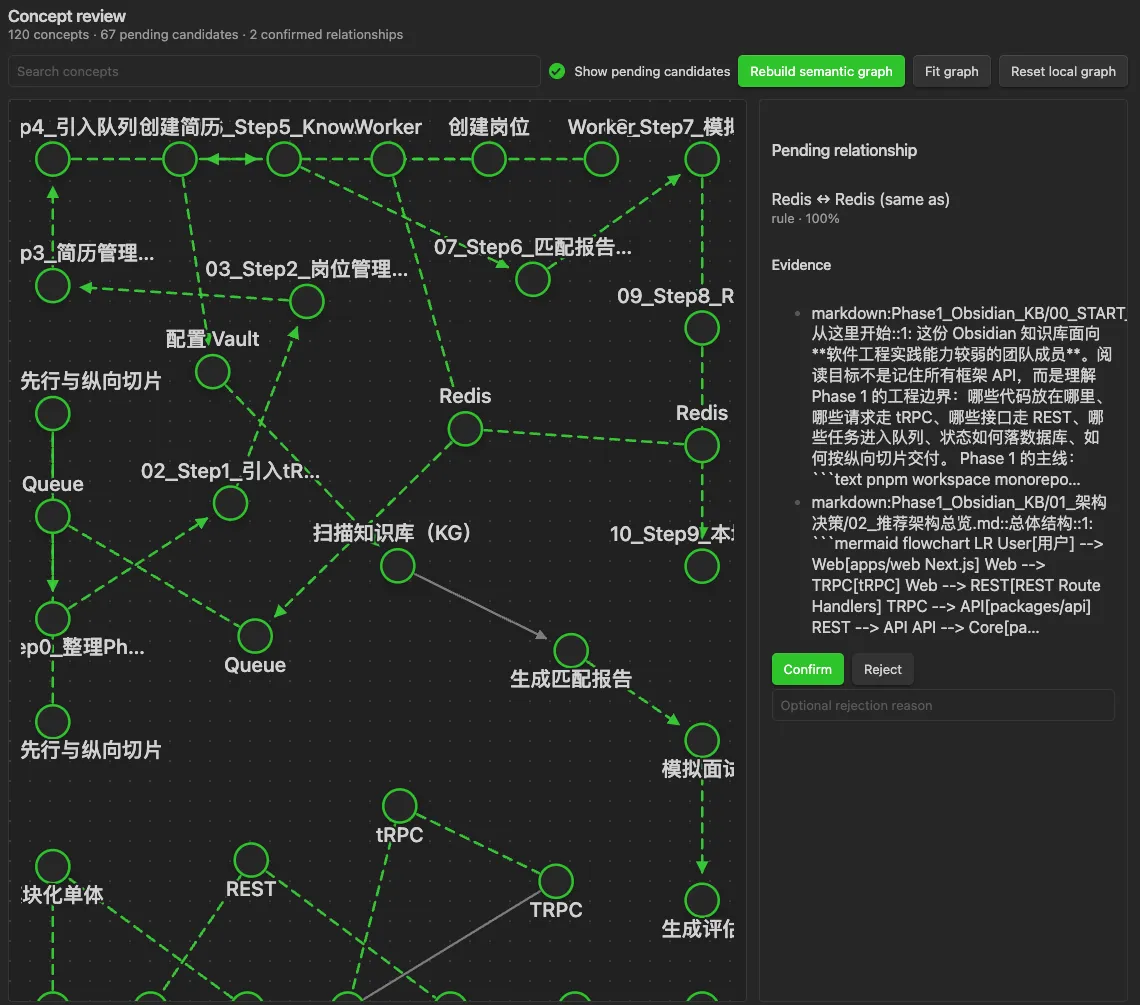This screenshot has height=1005, width=1140.
Task: Select the 生成匹配报告 node
Action: coord(571,650)
